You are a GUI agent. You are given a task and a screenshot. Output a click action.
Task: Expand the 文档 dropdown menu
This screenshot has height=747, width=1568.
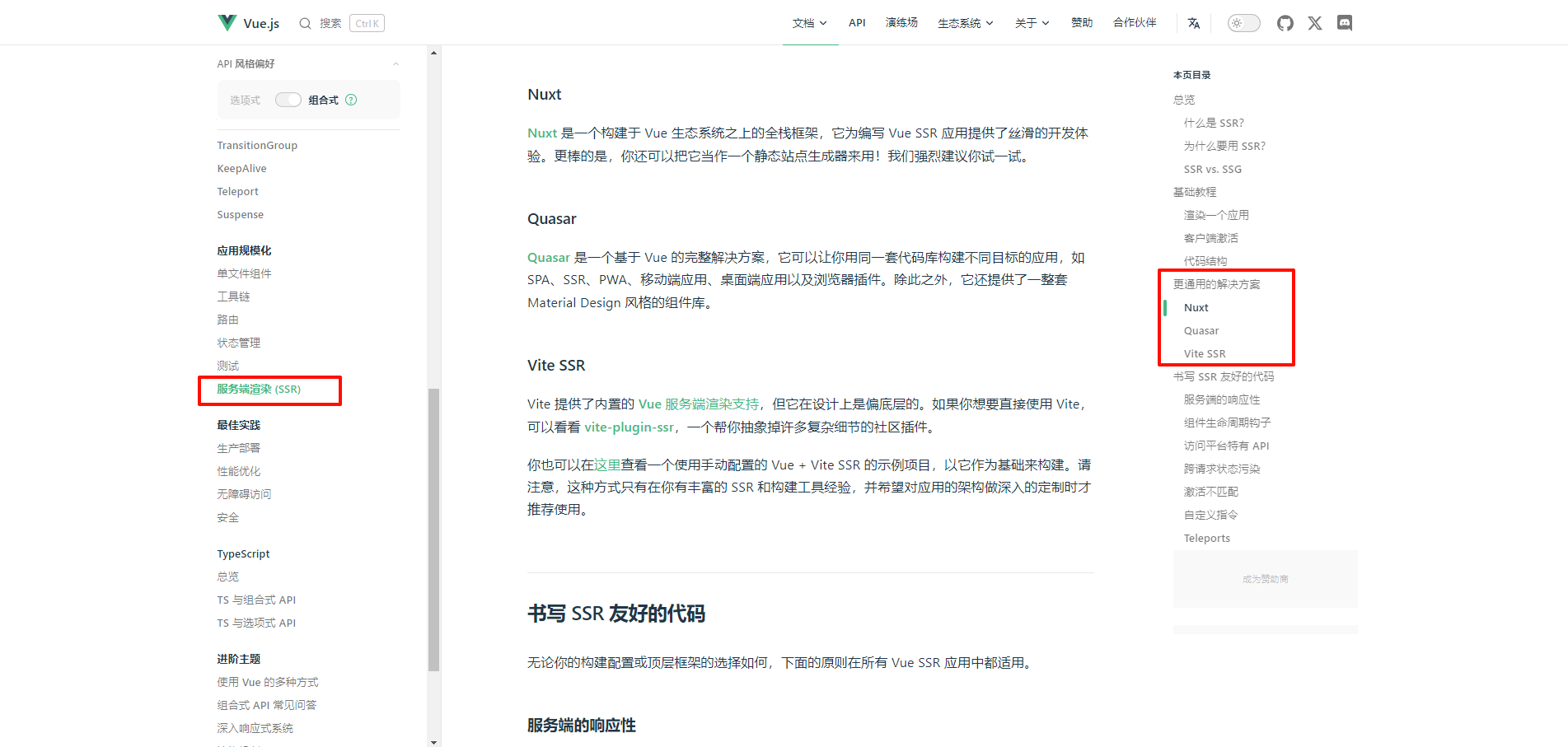pos(809,23)
